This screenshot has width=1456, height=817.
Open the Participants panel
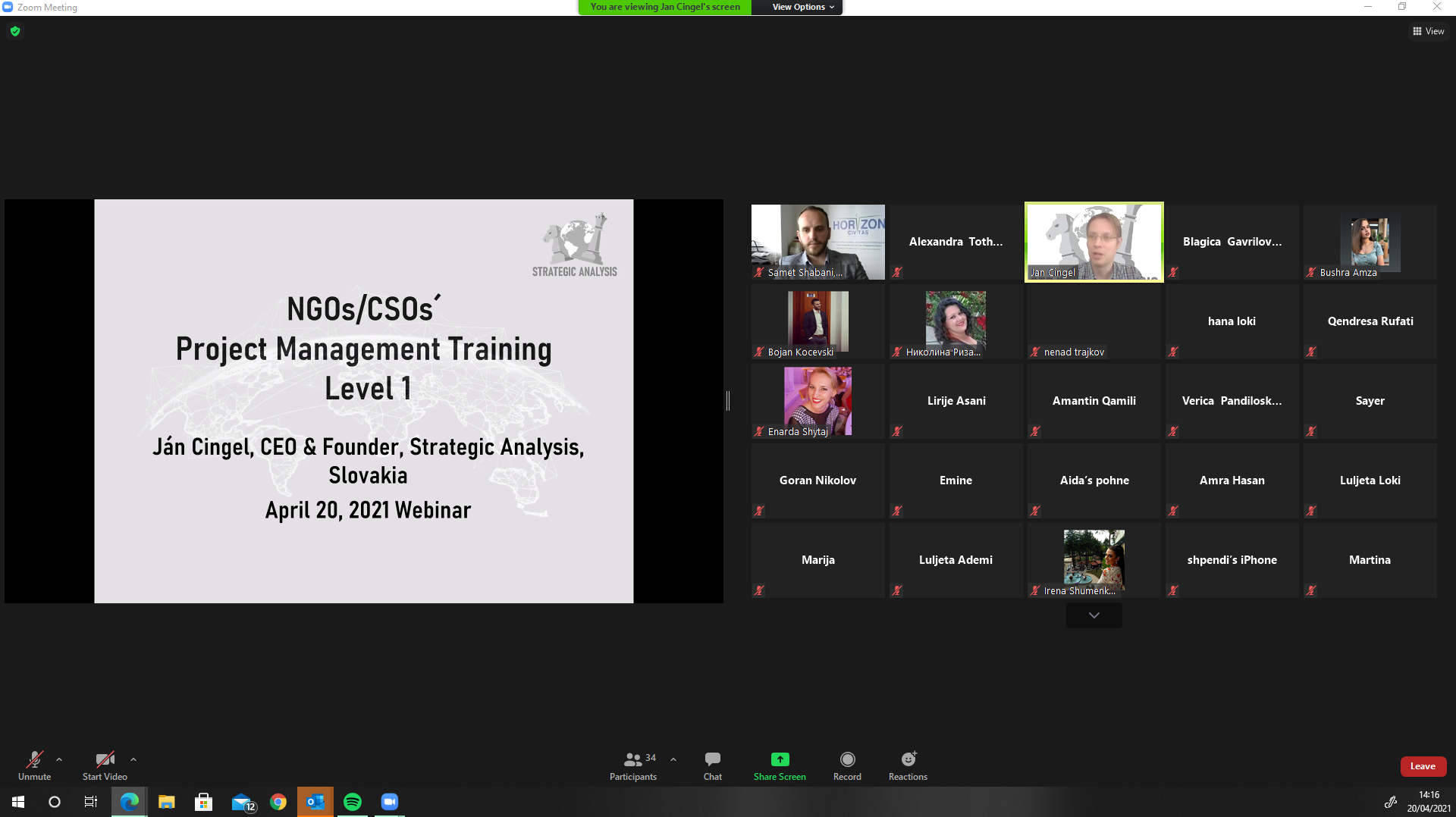633,766
